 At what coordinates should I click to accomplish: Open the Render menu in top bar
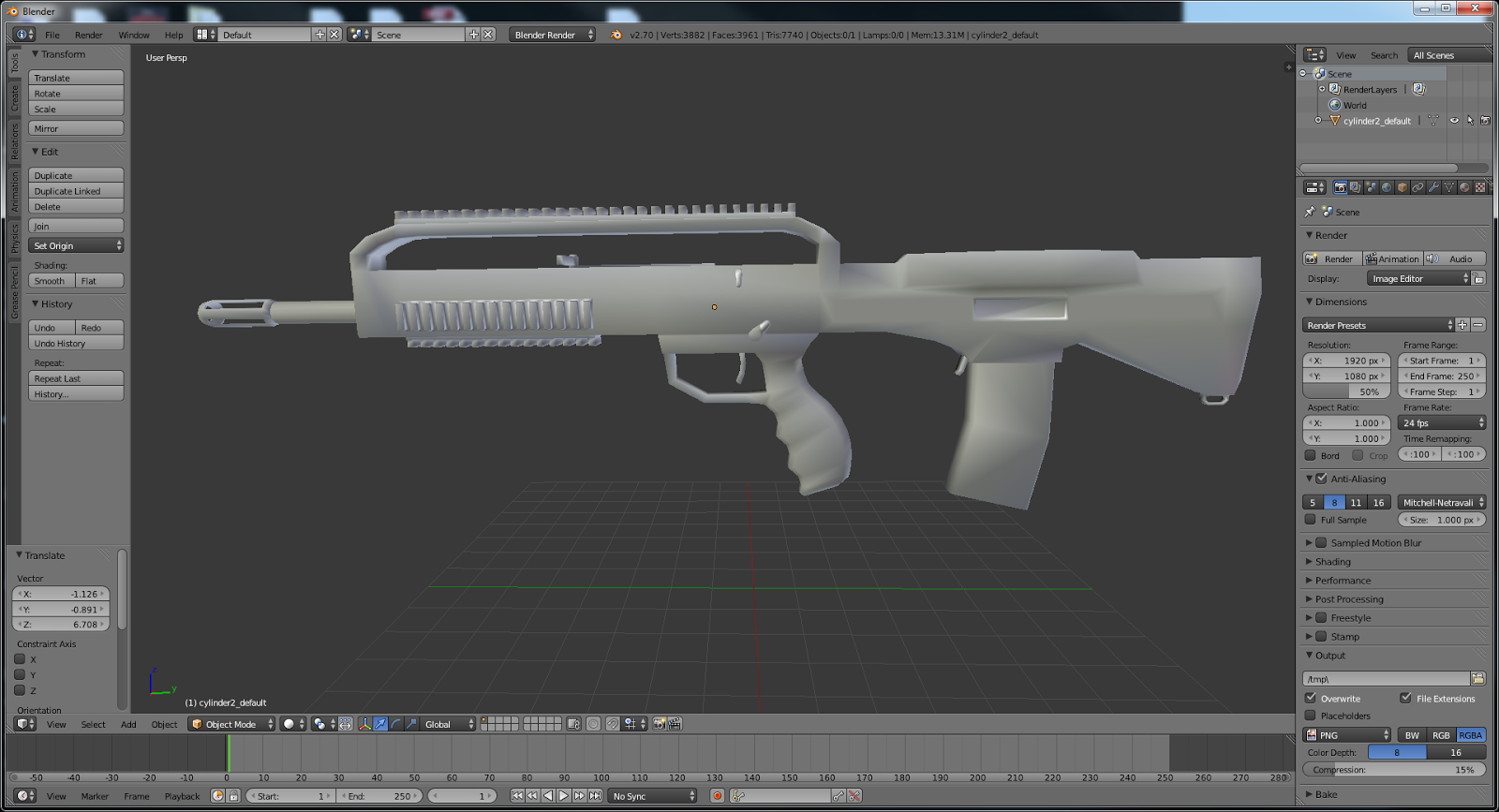[89, 35]
